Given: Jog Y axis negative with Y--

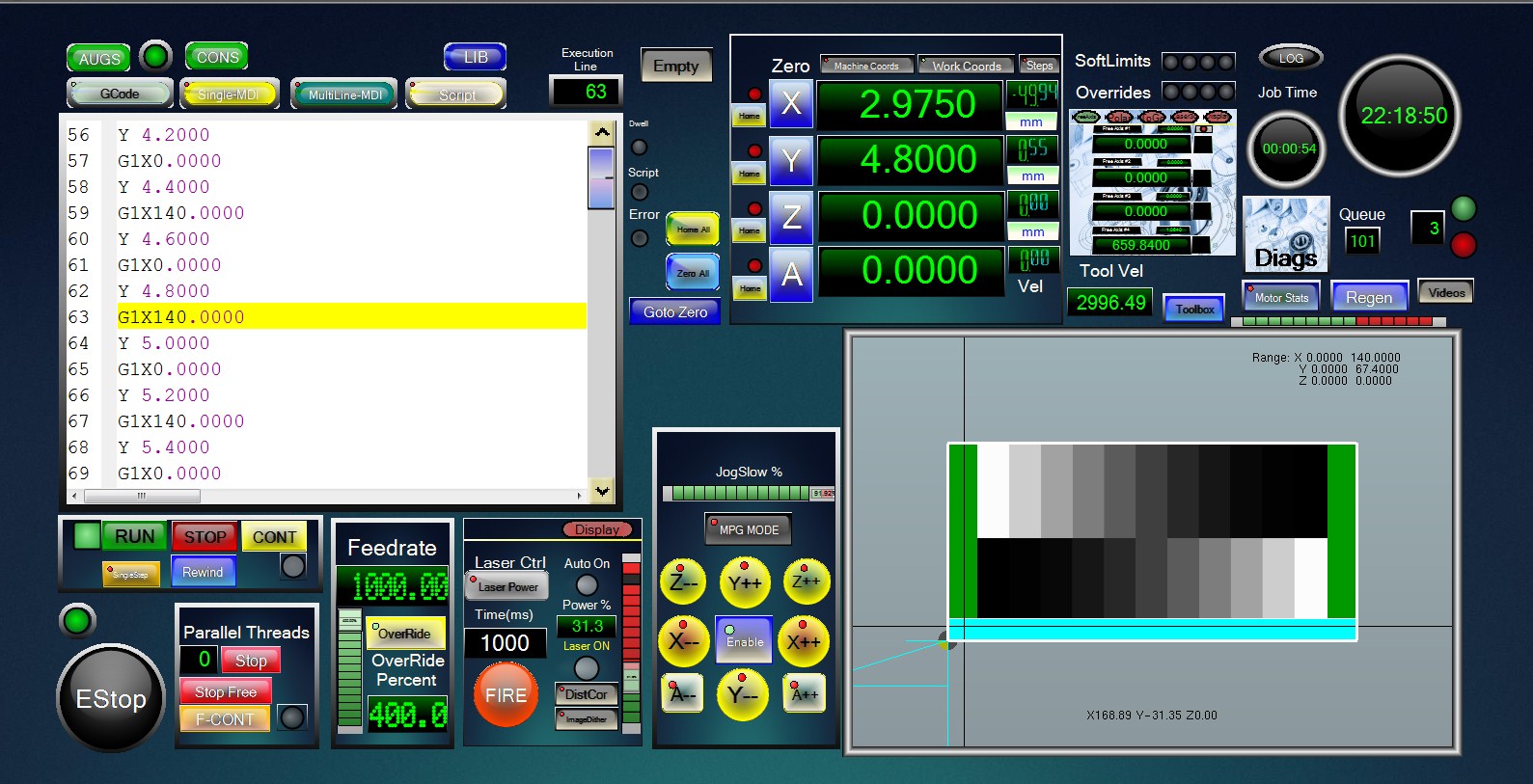Looking at the screenshot, I should click(x=743, y=694).
